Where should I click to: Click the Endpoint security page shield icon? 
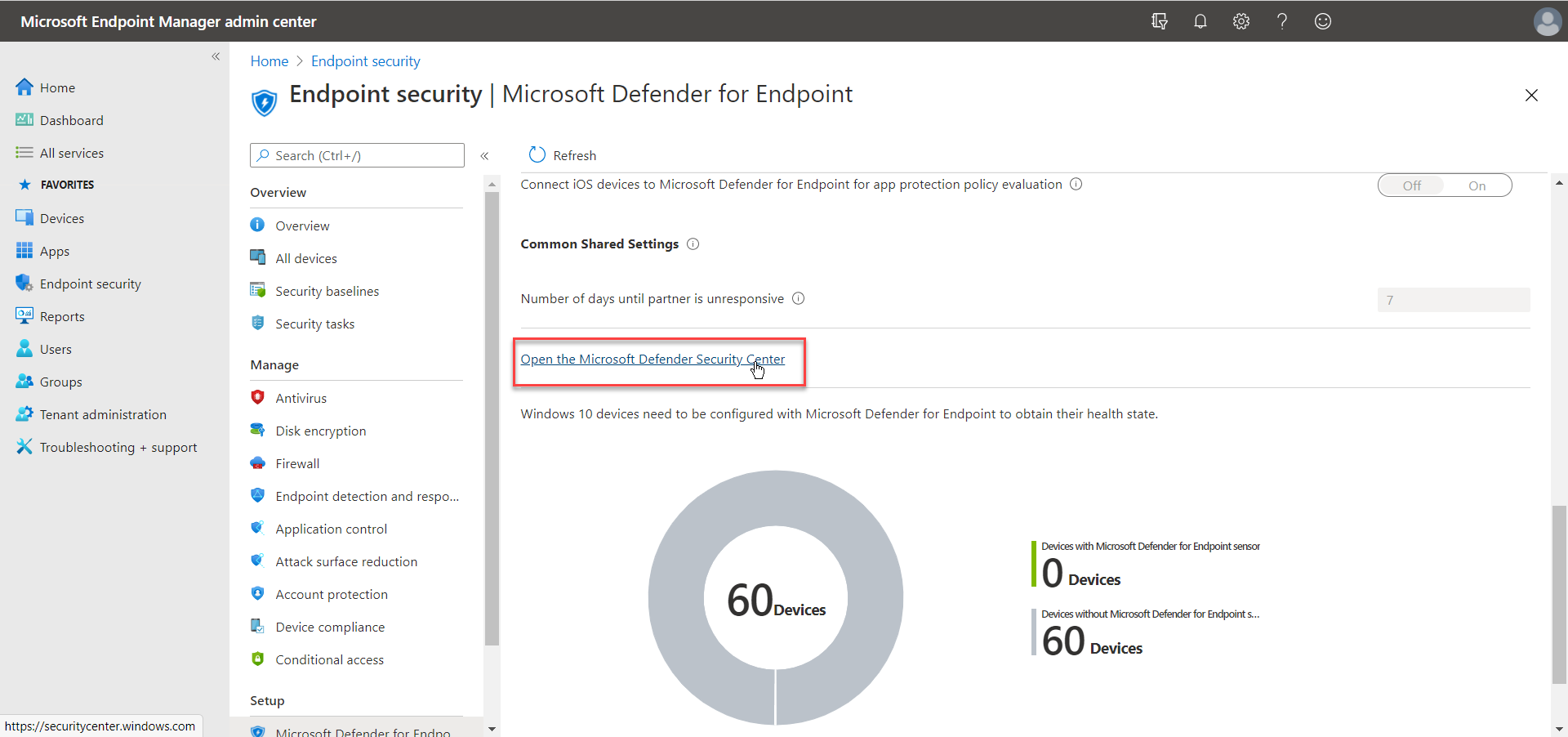point(264,103)
